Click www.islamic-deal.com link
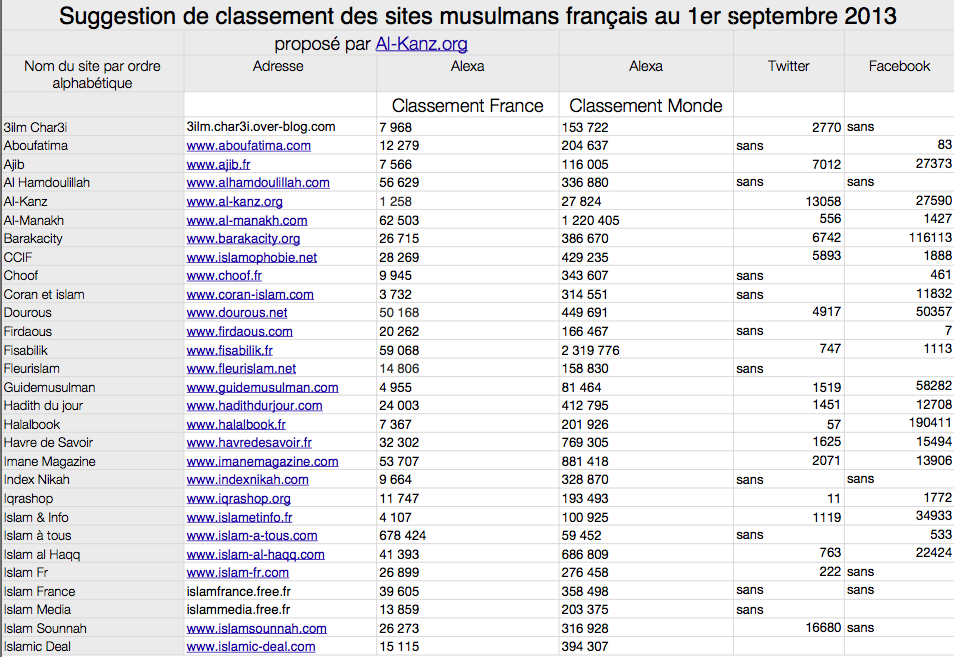This screenshot has height=657, width=954. 251,648
